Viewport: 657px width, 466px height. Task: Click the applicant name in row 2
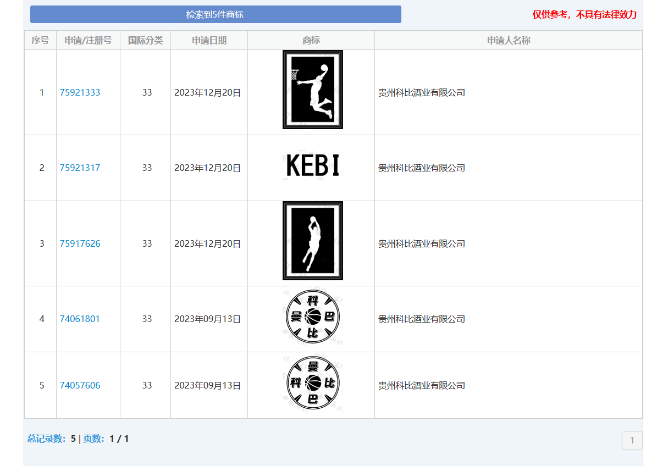pyautogui.click(x=422, y=168)
